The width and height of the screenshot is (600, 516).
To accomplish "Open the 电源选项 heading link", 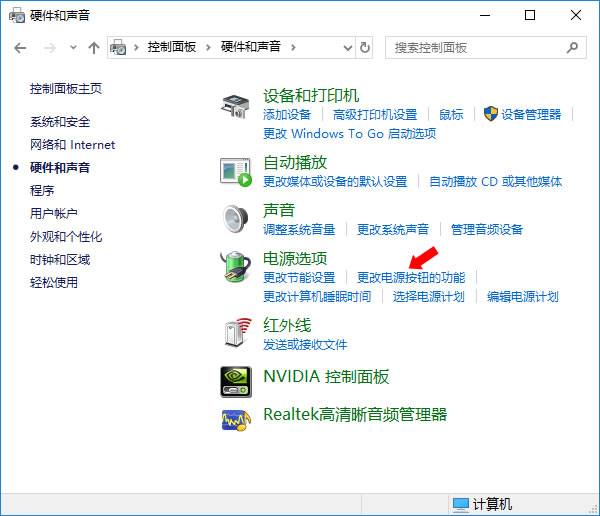I will [x=295, y=258].
